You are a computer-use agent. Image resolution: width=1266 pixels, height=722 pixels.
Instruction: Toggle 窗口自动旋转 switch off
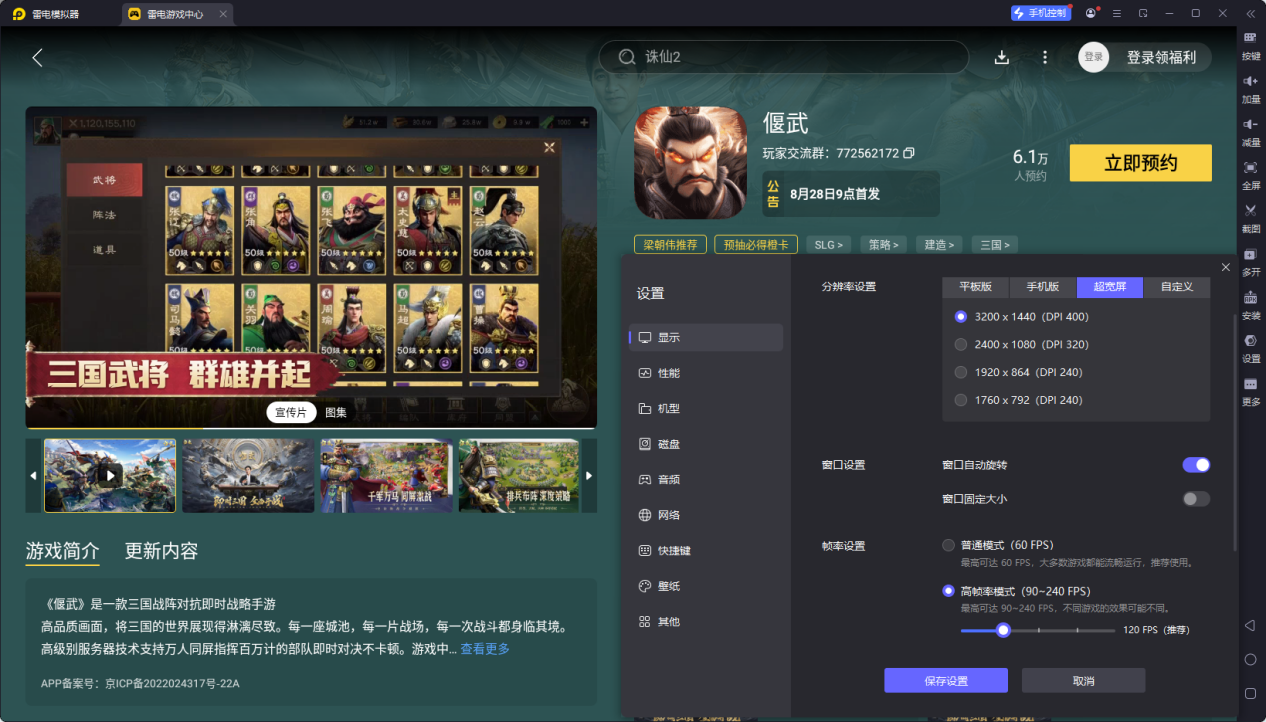1196,465
